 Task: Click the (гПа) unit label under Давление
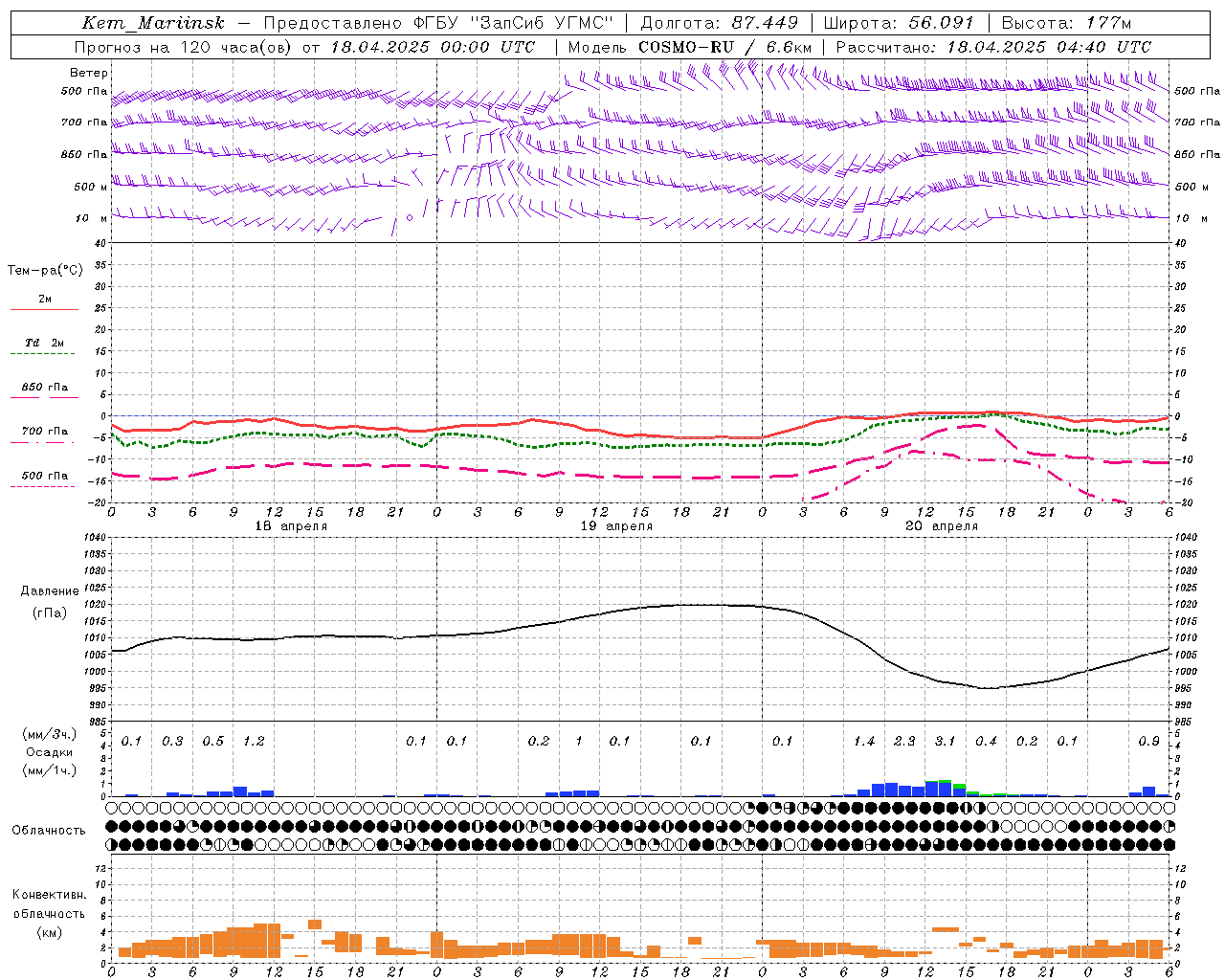click(50, 613)
